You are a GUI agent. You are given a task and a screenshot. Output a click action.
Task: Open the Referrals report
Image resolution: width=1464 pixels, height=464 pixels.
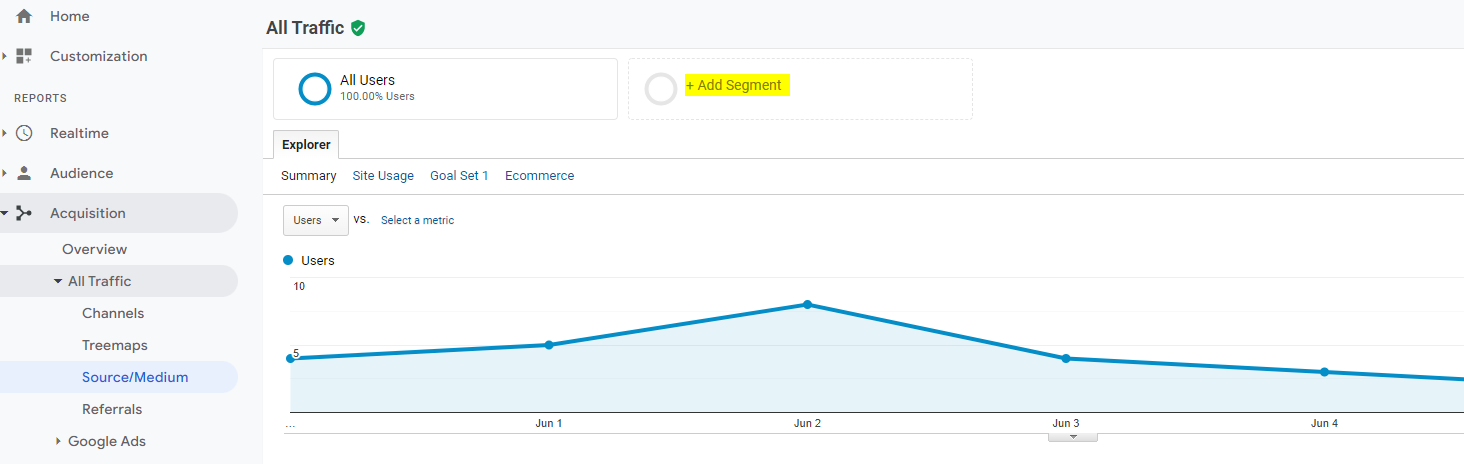click(x=112, y=409)
